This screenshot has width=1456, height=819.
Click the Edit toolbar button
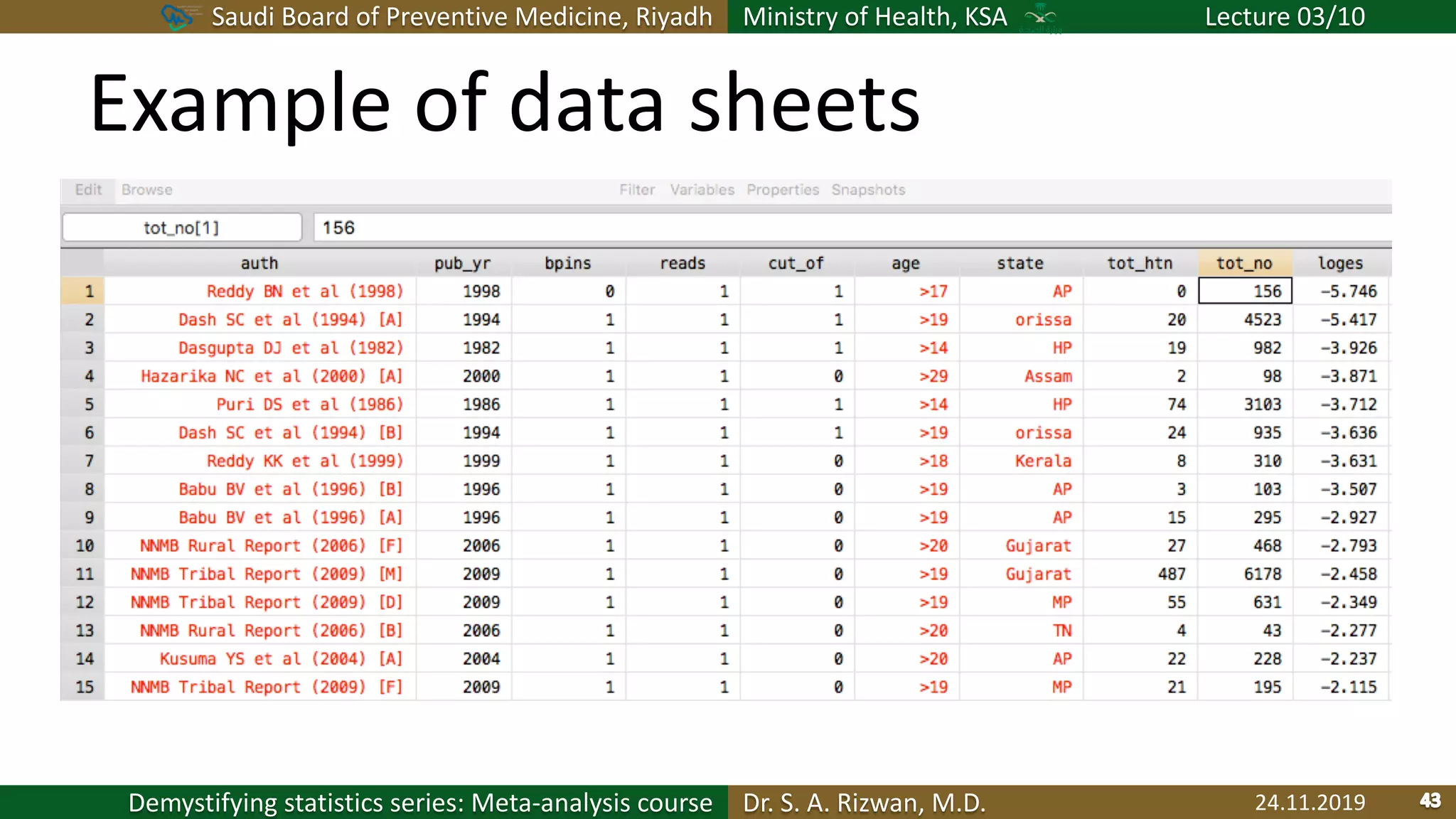pos(88,190)
